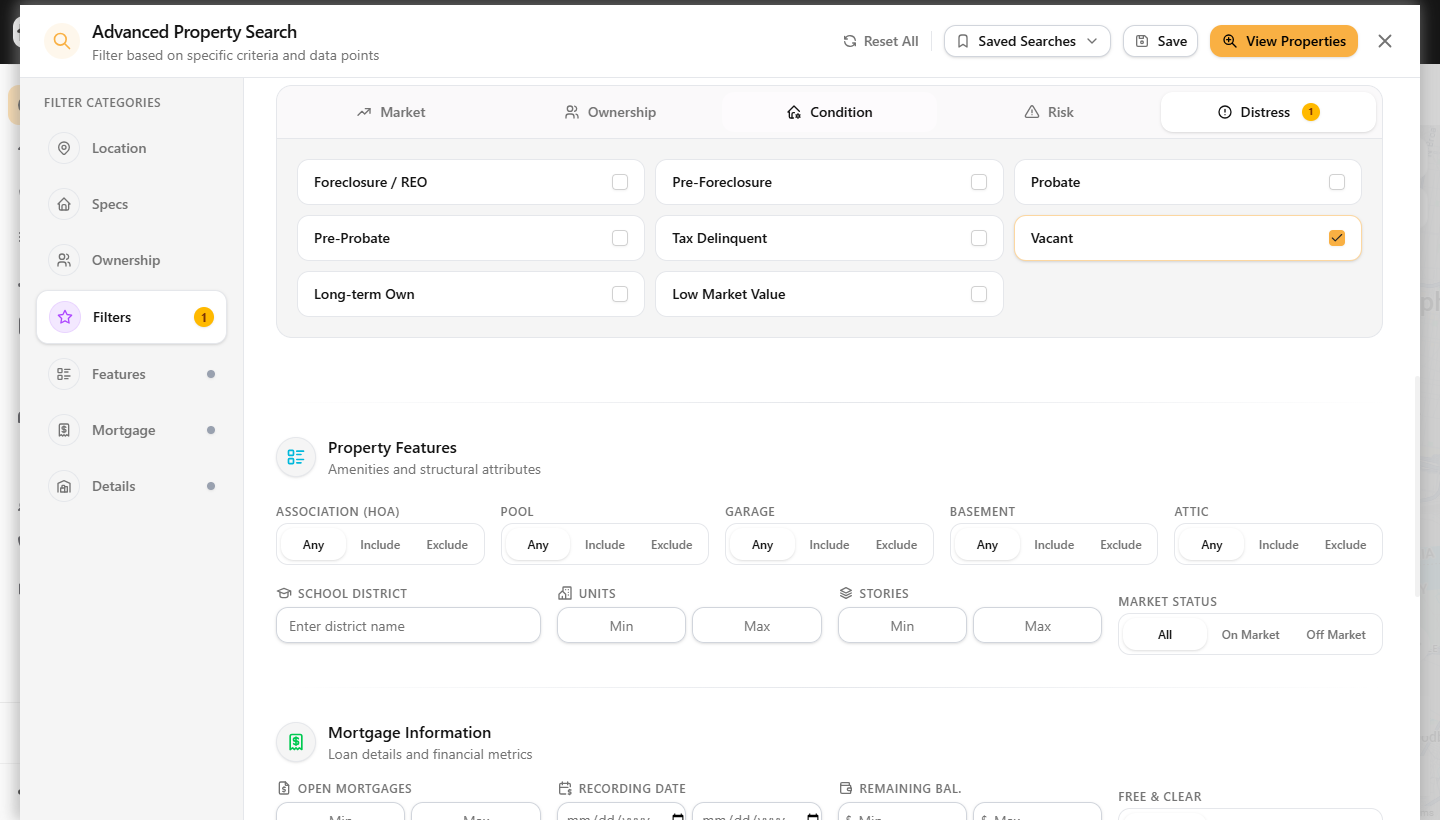
Task: Open the Saved Searches dropdown
Action: pos(1027,41)
